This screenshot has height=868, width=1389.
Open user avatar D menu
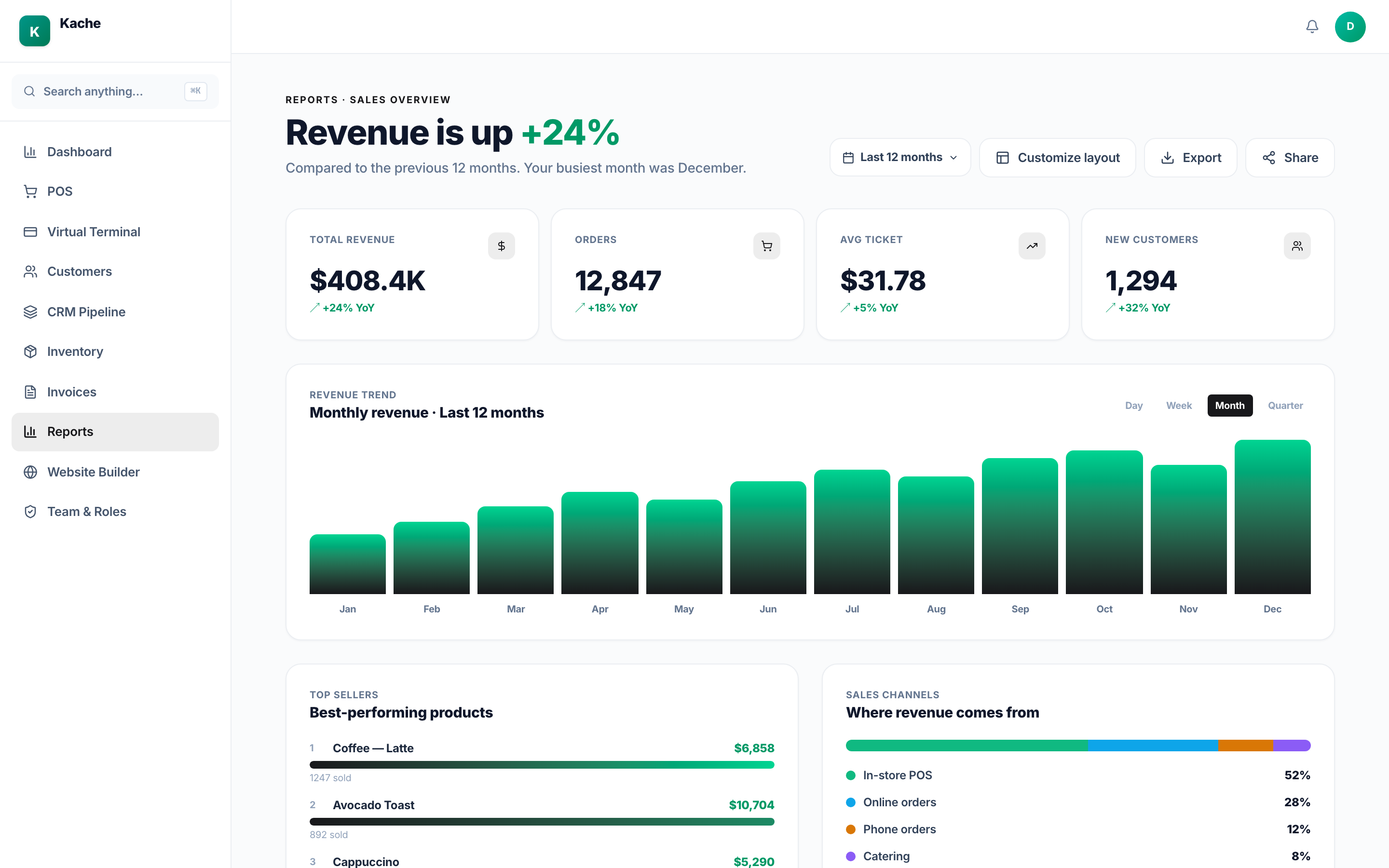(x=1350, y=27)
